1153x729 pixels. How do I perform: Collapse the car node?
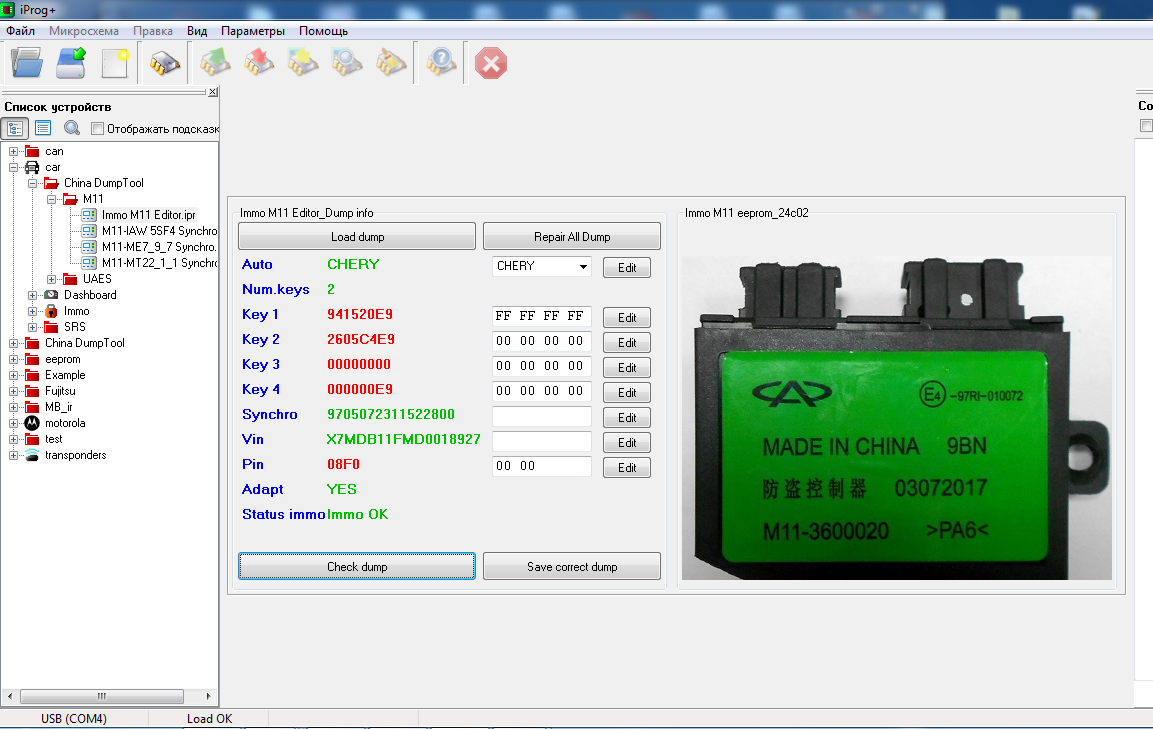click(13, 167)
